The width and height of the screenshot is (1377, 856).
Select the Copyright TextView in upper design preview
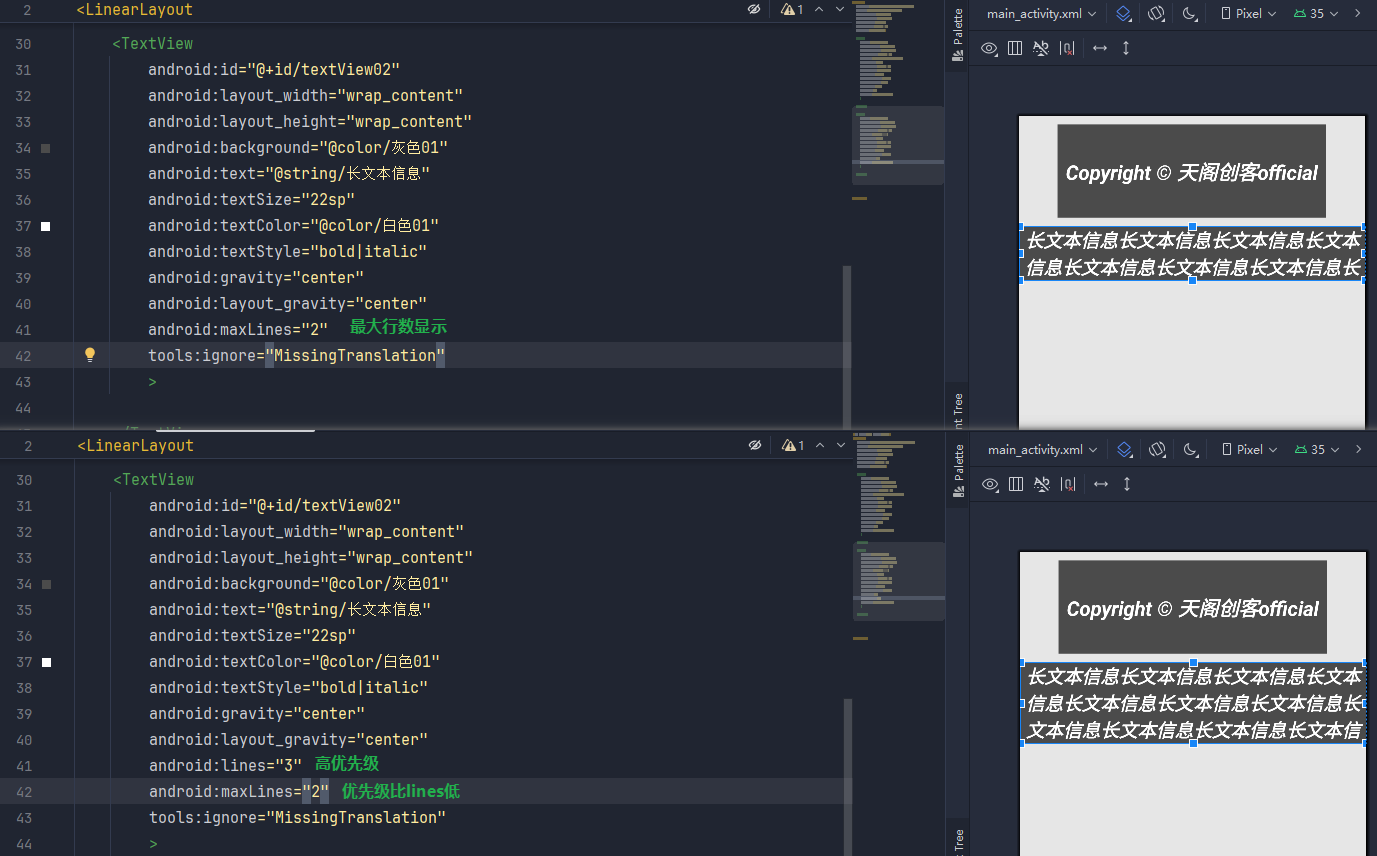tap(1191, 171)
